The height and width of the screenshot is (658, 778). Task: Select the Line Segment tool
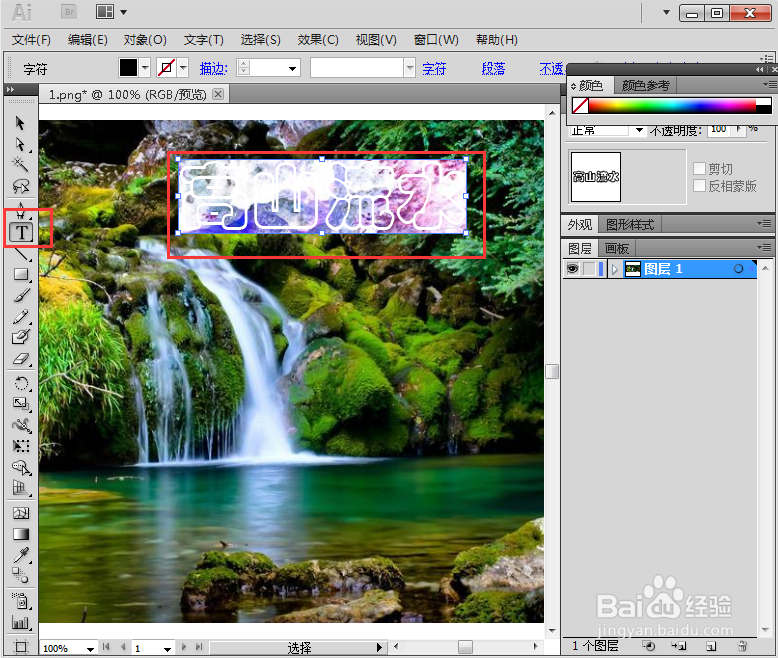(x=20, y=254)
